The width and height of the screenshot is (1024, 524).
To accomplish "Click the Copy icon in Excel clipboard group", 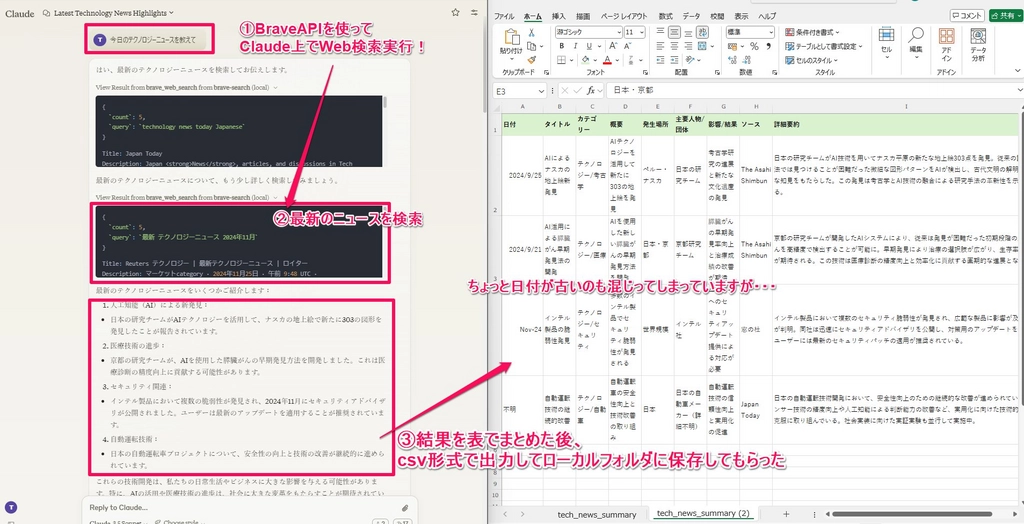I will click(x=532, y=46).
